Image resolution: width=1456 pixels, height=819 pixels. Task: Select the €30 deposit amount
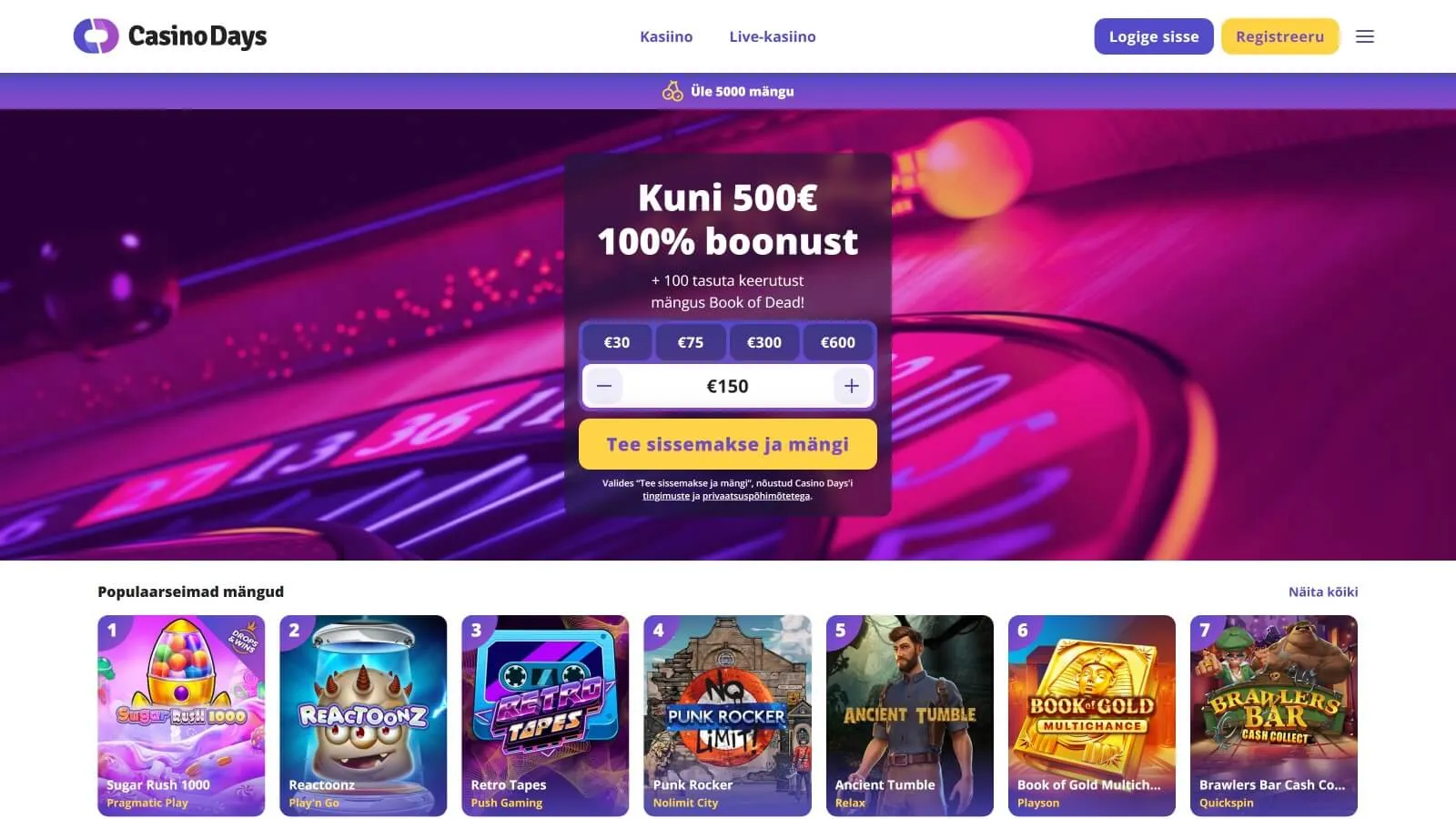(x=617, y=342)
